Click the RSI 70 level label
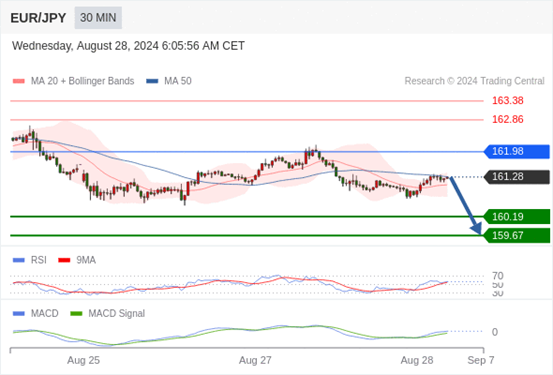Viewport: 553px width, 375px height. [x=498, y=276]
